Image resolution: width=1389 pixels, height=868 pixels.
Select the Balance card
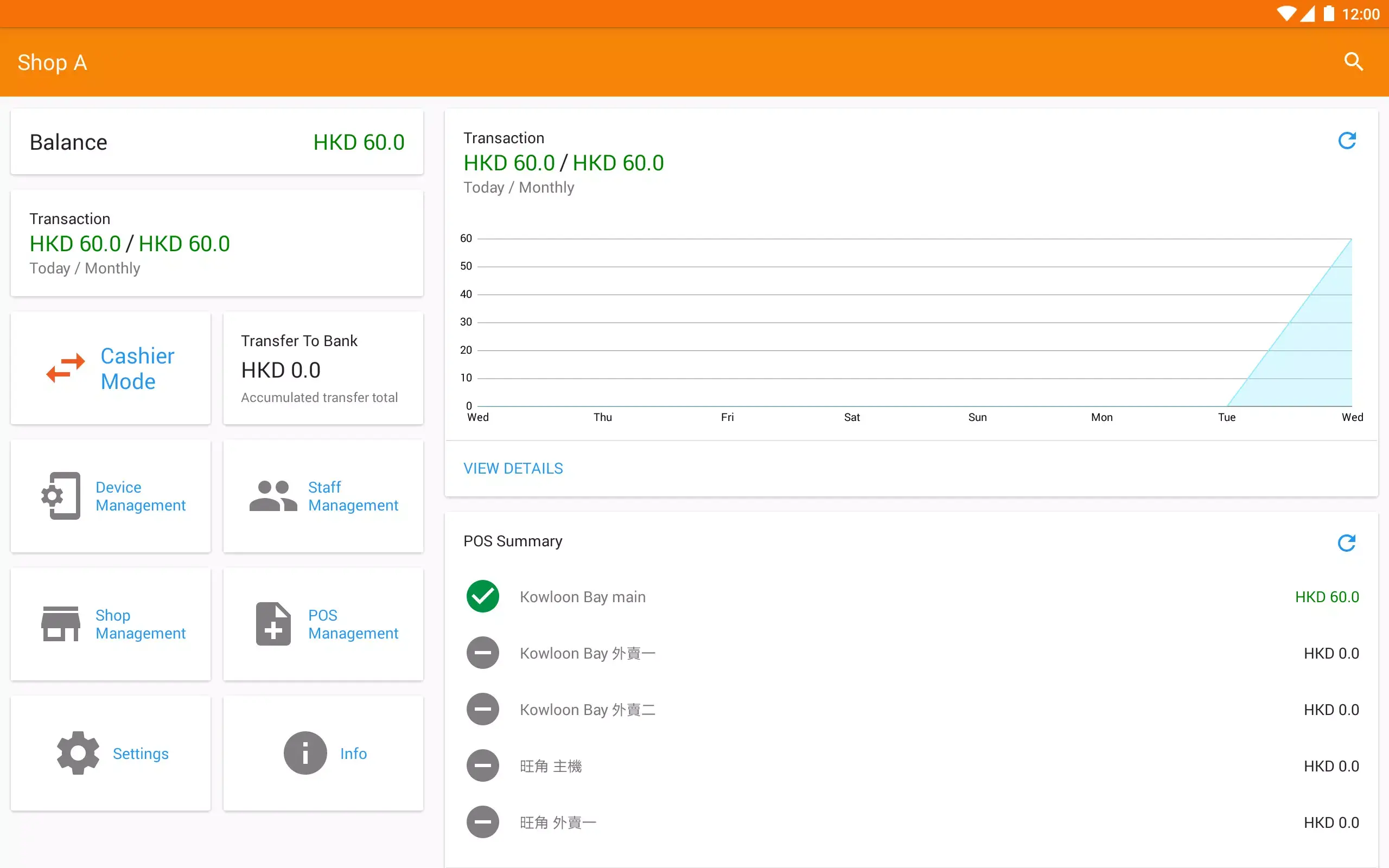[x=216, y=141]
